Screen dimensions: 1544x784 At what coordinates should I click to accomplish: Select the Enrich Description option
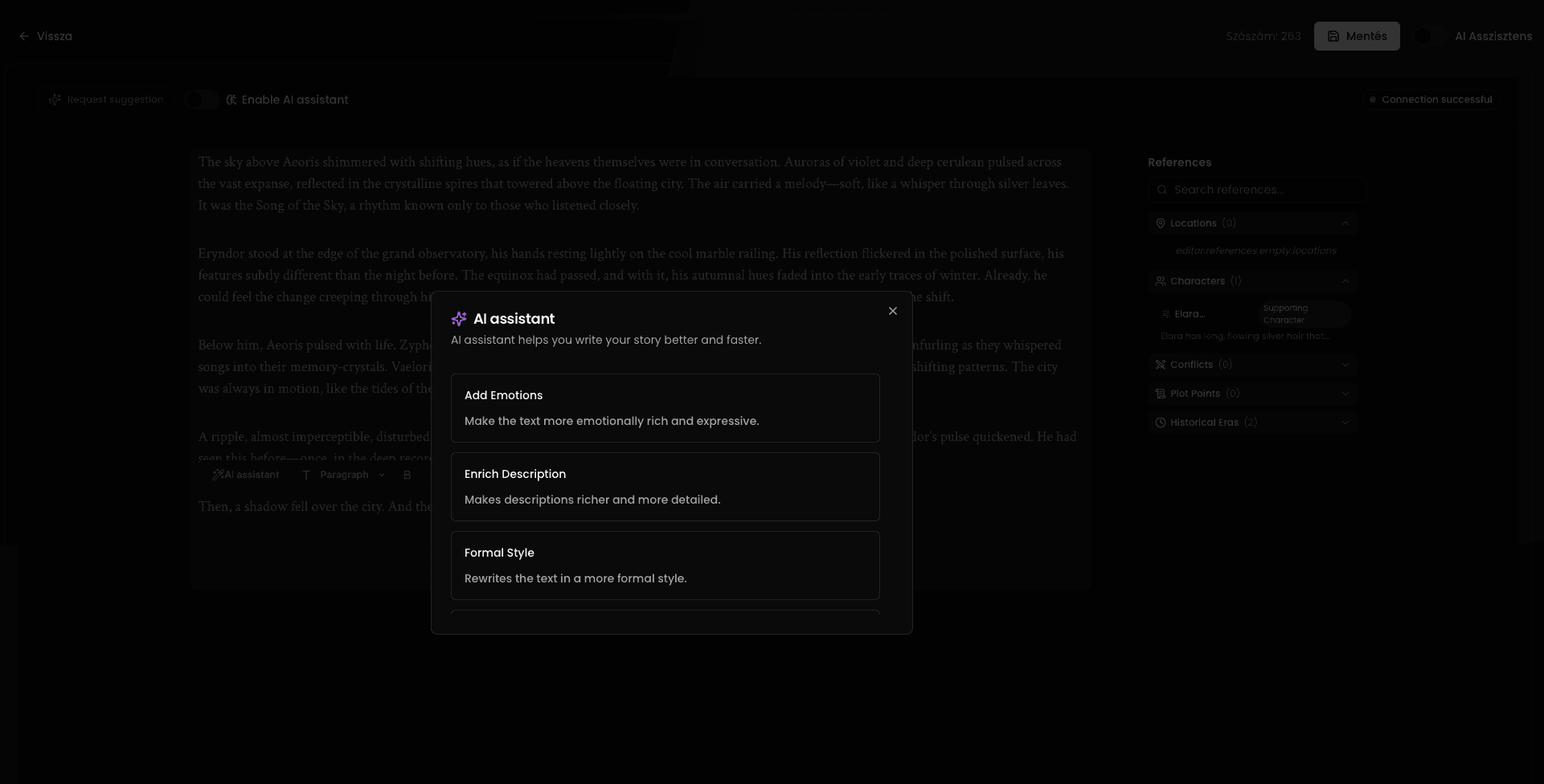(665, 486)
